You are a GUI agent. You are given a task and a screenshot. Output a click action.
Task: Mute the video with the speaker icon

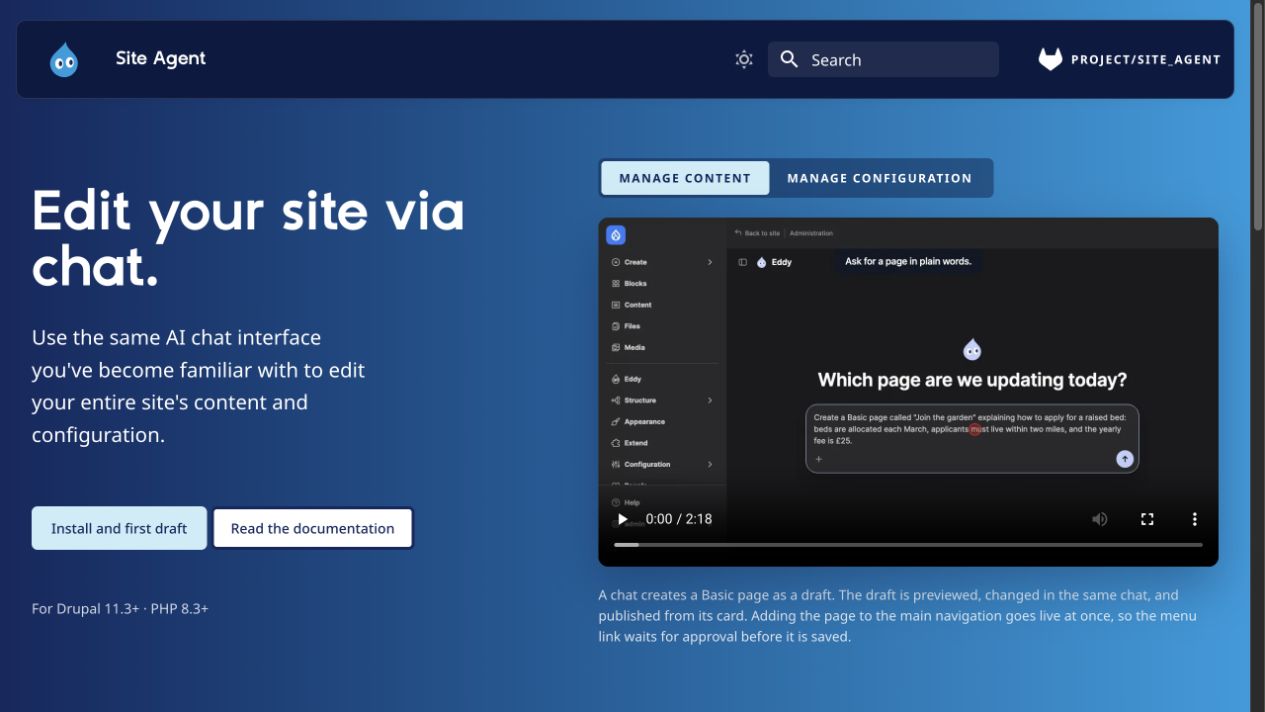1100,519
